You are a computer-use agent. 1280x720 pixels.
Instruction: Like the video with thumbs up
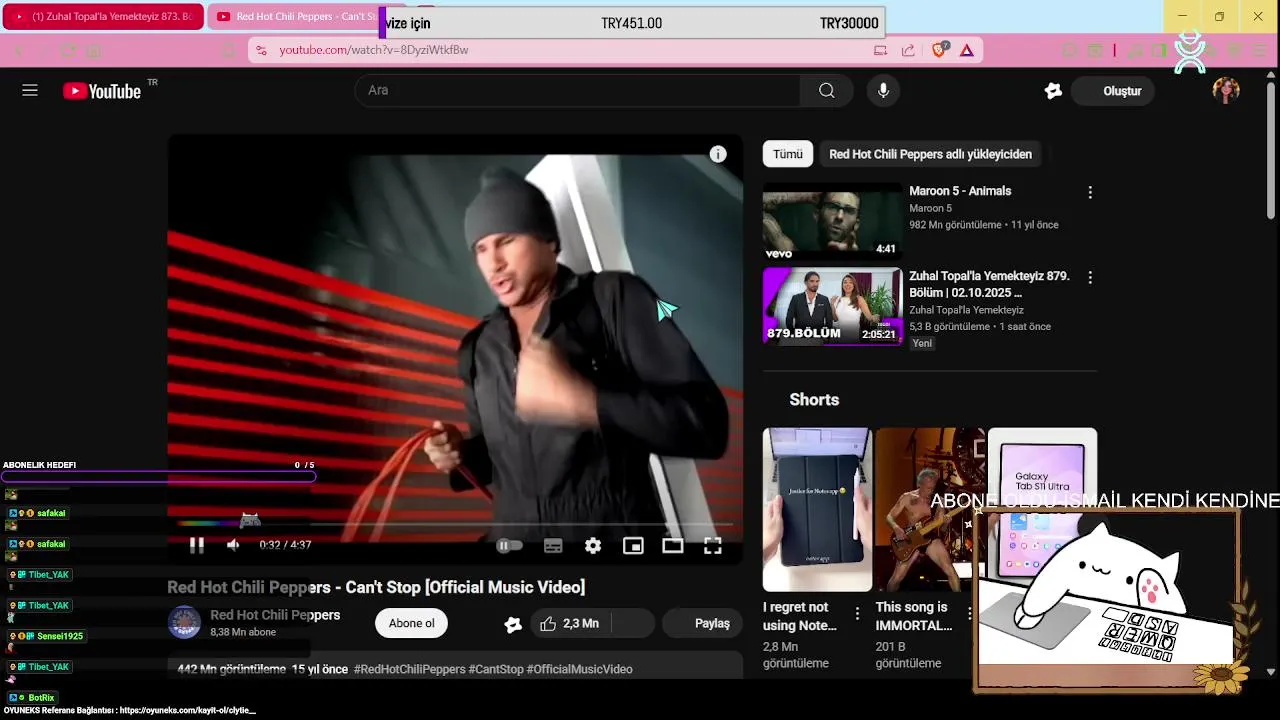569,623
